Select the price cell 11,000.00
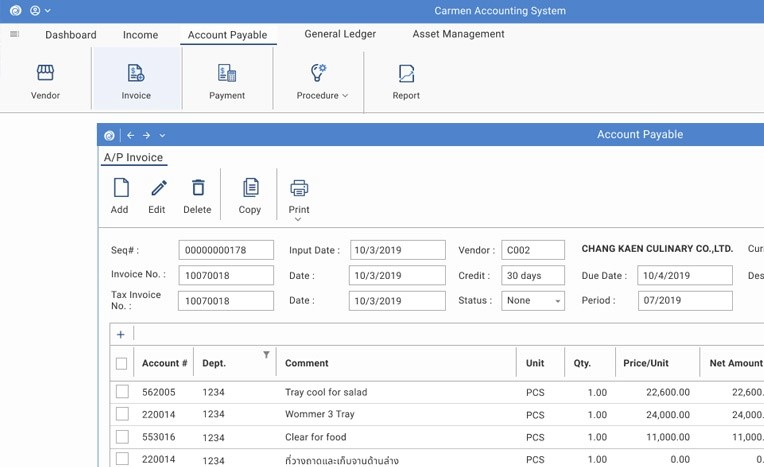Image resolution: width=764 pixels, height=467 pixels. click(x=668, y=437)
